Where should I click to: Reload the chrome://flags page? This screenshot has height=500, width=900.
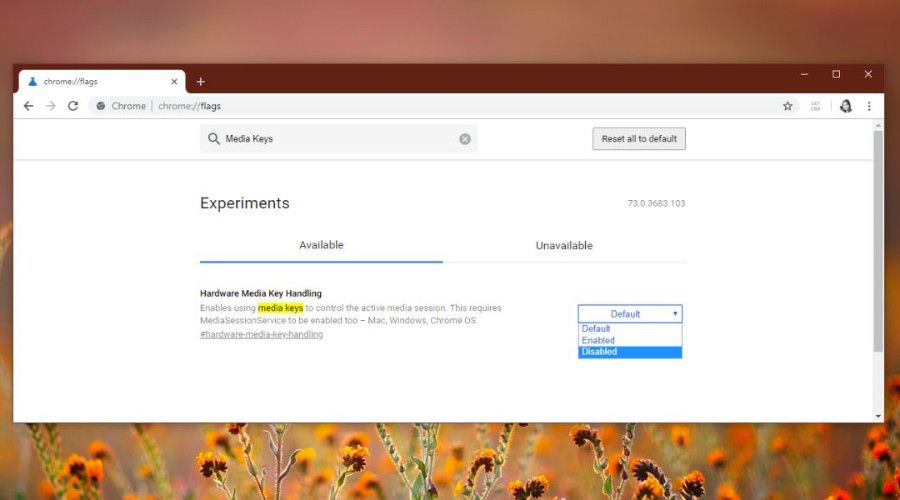pyautogui.click(x=73, y=106)
